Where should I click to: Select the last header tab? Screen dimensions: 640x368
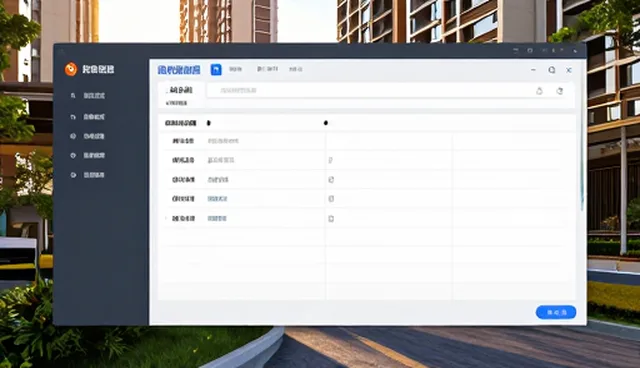(296, 69)
